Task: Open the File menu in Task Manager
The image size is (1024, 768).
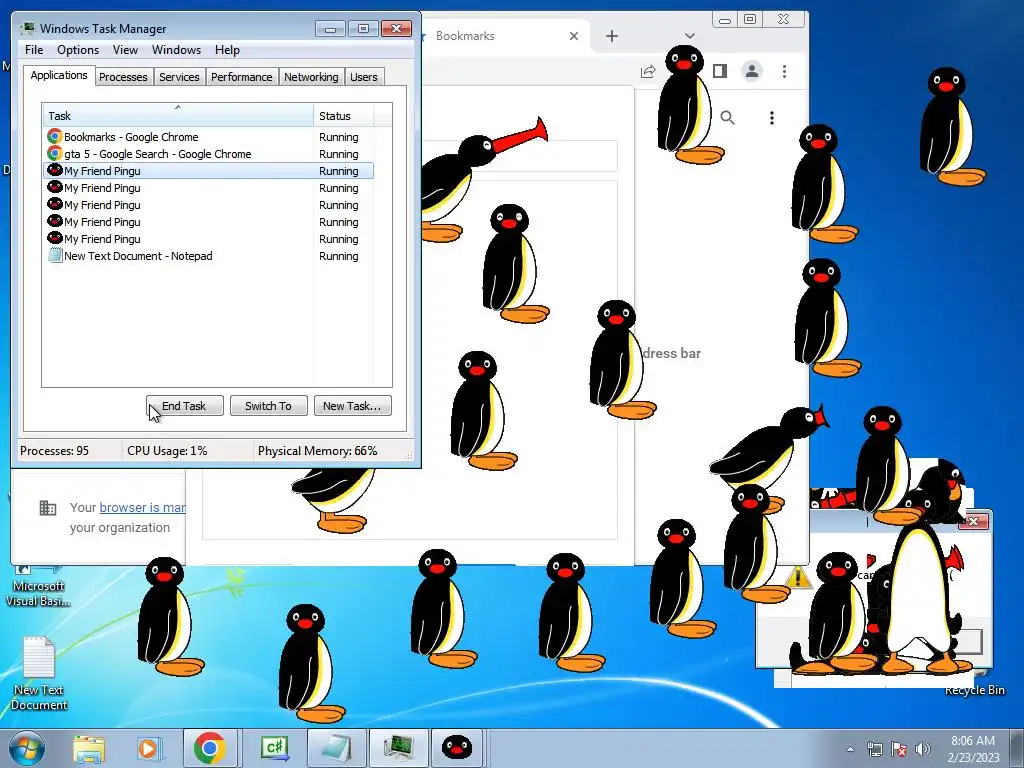Action: point(34,50)
